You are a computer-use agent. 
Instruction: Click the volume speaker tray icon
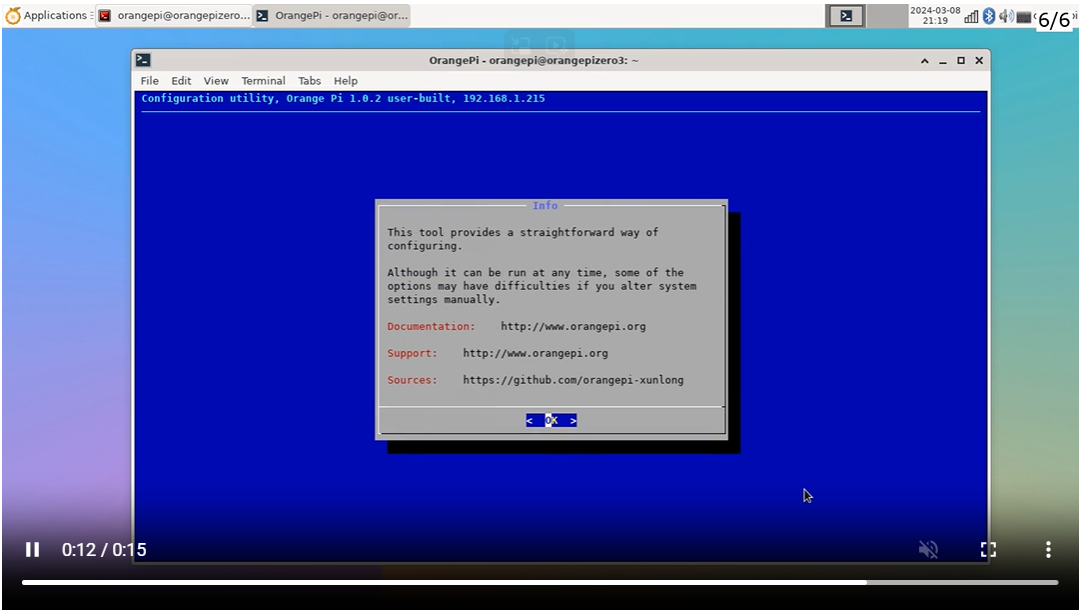tap(1006, 16)
